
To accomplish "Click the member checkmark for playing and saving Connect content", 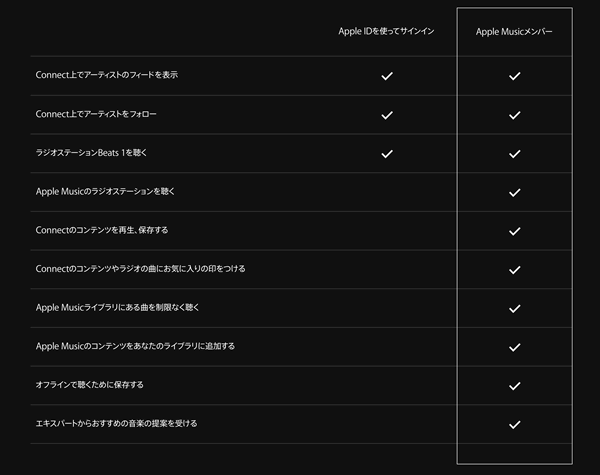I will 514,231.
